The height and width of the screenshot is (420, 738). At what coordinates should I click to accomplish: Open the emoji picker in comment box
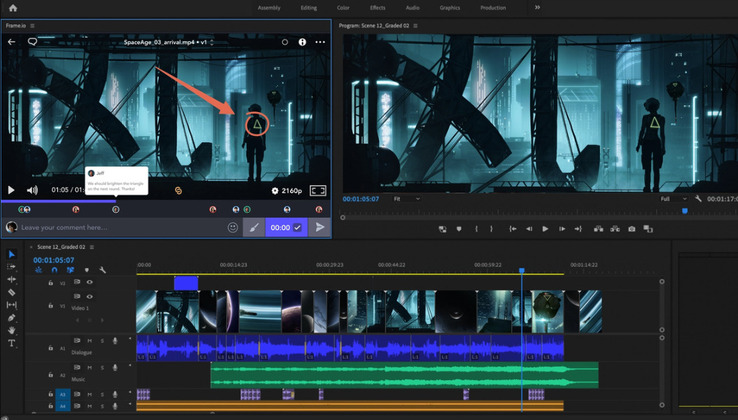click(x=233, y=227)
